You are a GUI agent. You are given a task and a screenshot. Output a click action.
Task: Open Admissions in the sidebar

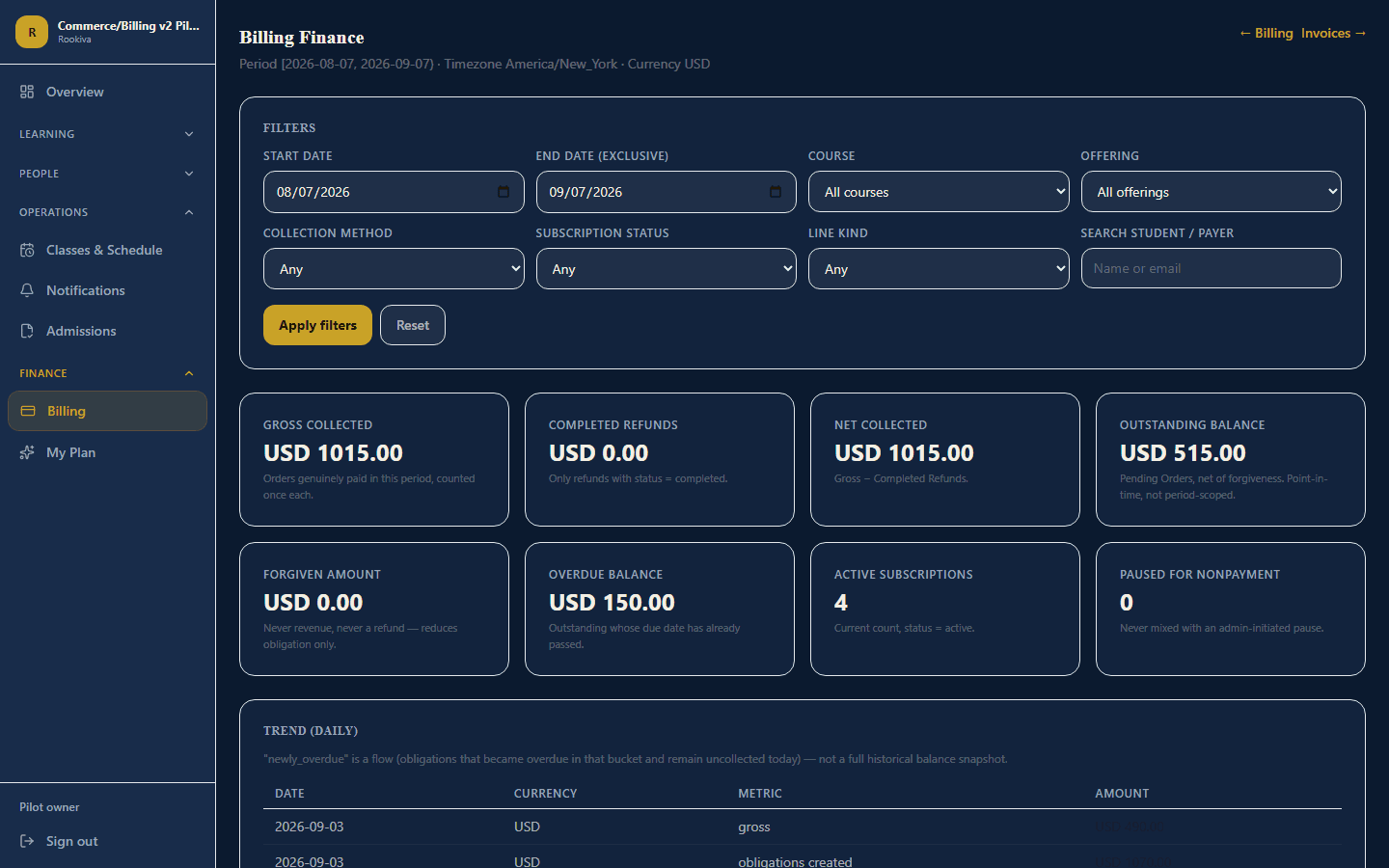click(x=107, y=331)
